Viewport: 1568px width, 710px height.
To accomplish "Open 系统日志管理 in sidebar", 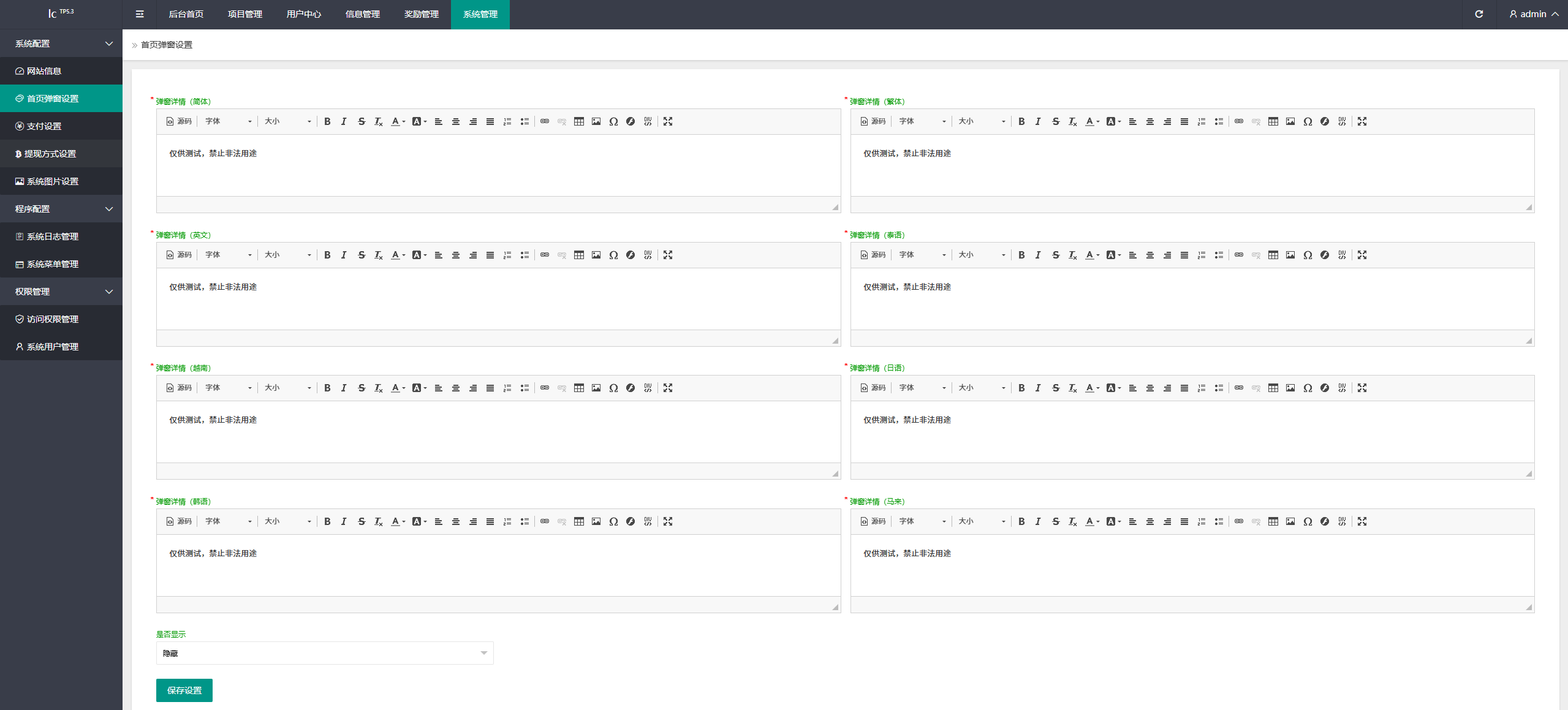I will click(x=61, y=236).
